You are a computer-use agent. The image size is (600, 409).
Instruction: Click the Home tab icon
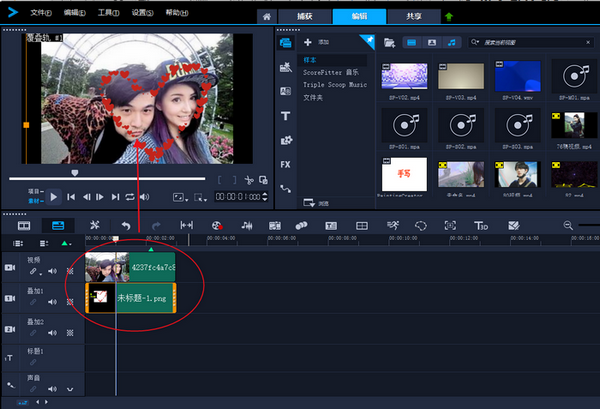click(266, 16)
